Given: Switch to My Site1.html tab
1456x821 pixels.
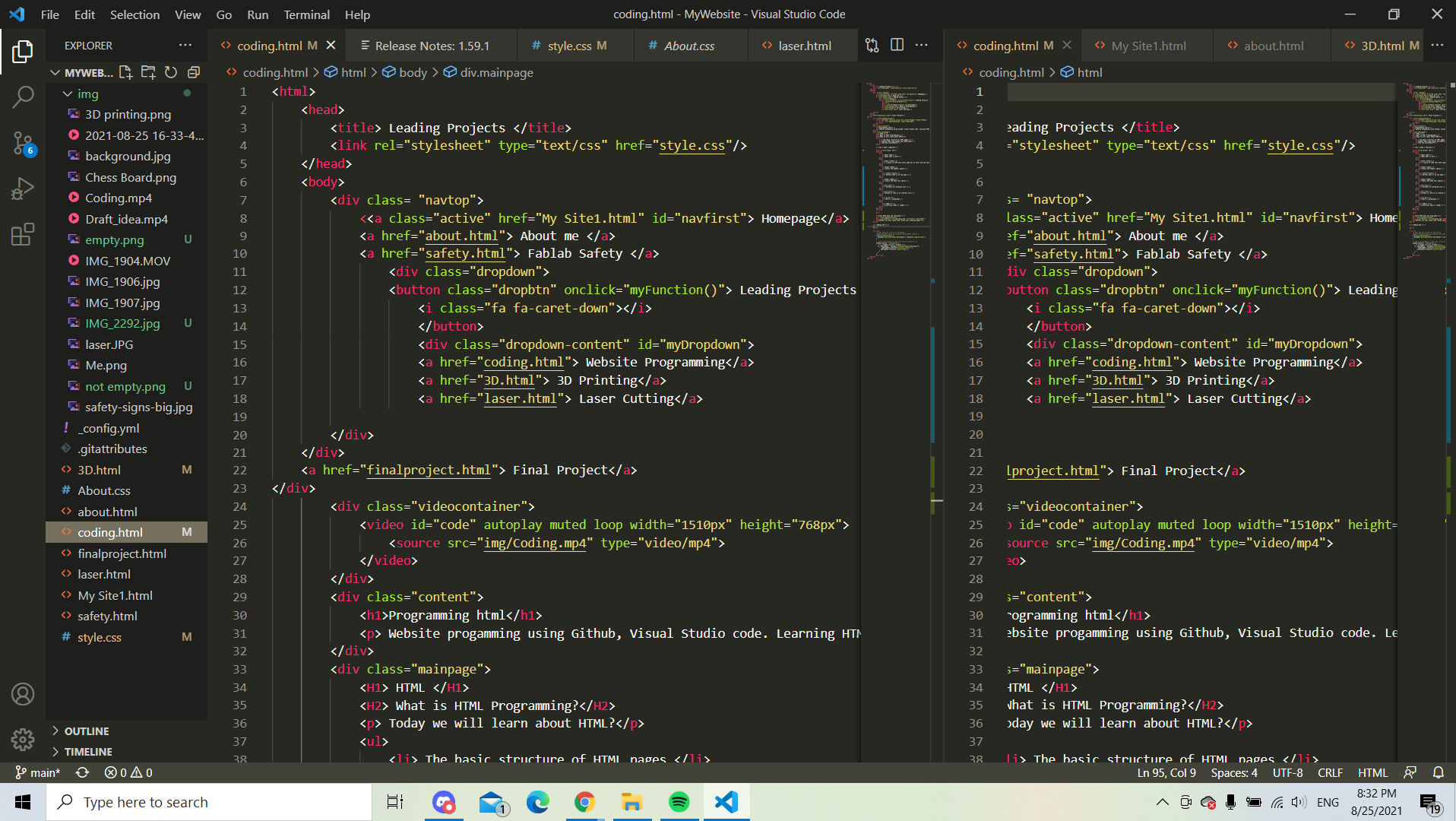Looking at the screenshot, I should pos(1147,46).
